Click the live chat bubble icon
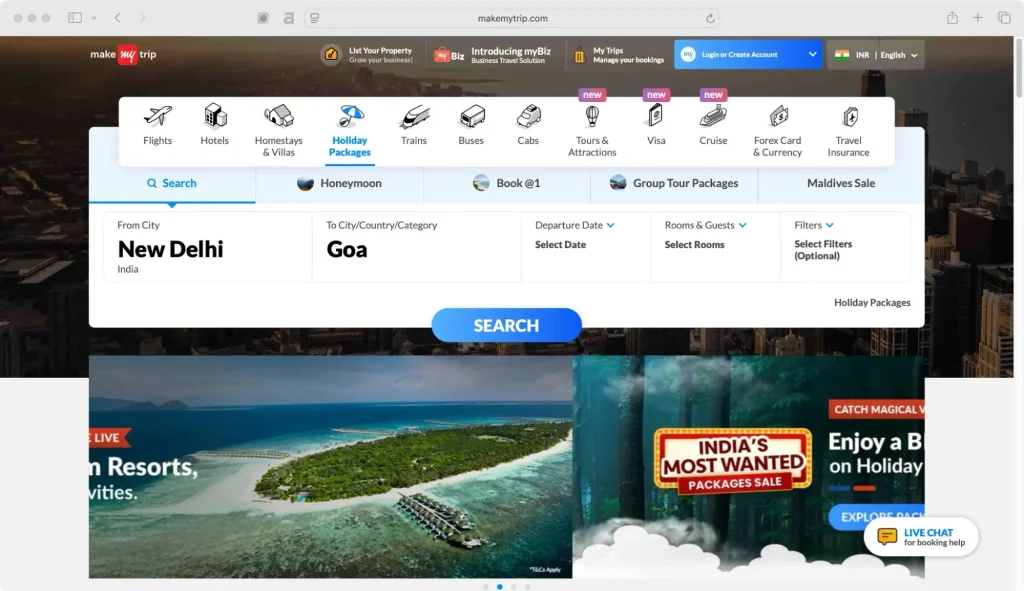1024x591 pixels. tap(887, 537)
